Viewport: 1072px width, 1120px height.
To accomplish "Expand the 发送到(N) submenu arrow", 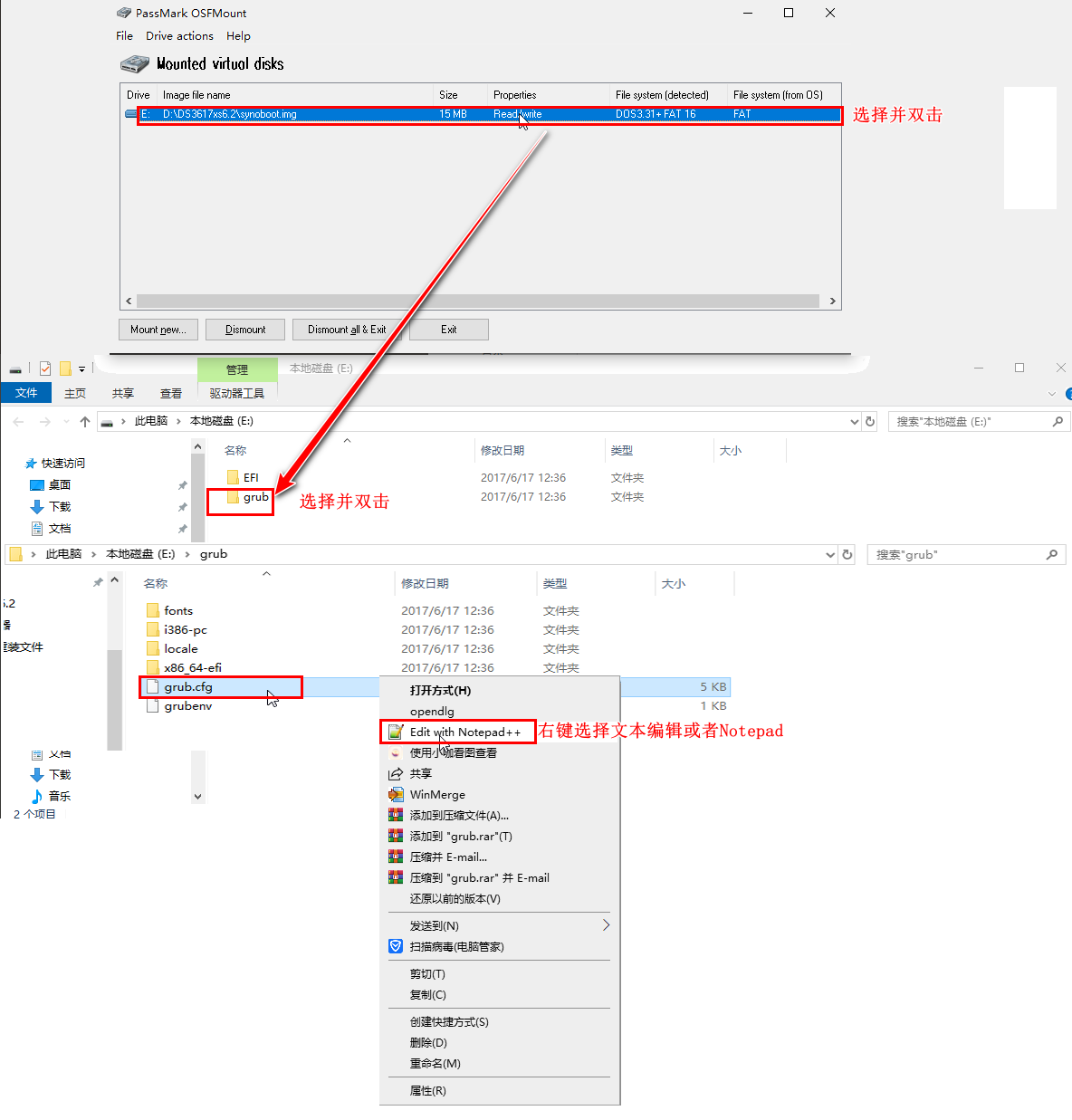I will point(606,925).
